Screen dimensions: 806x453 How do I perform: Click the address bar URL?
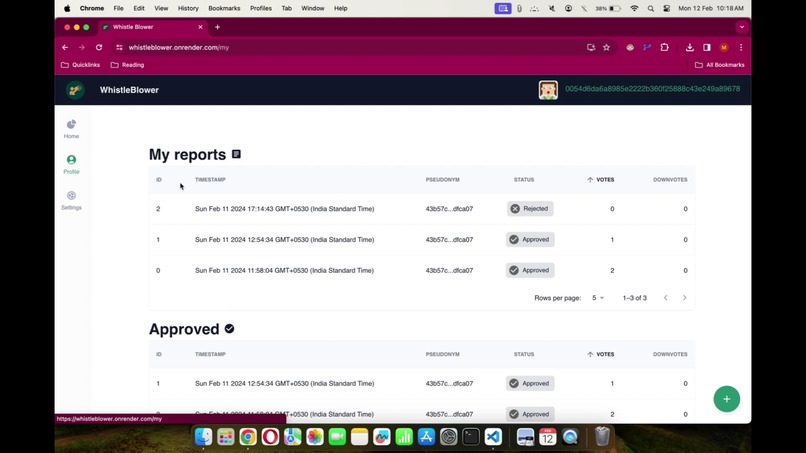point(178,47)
